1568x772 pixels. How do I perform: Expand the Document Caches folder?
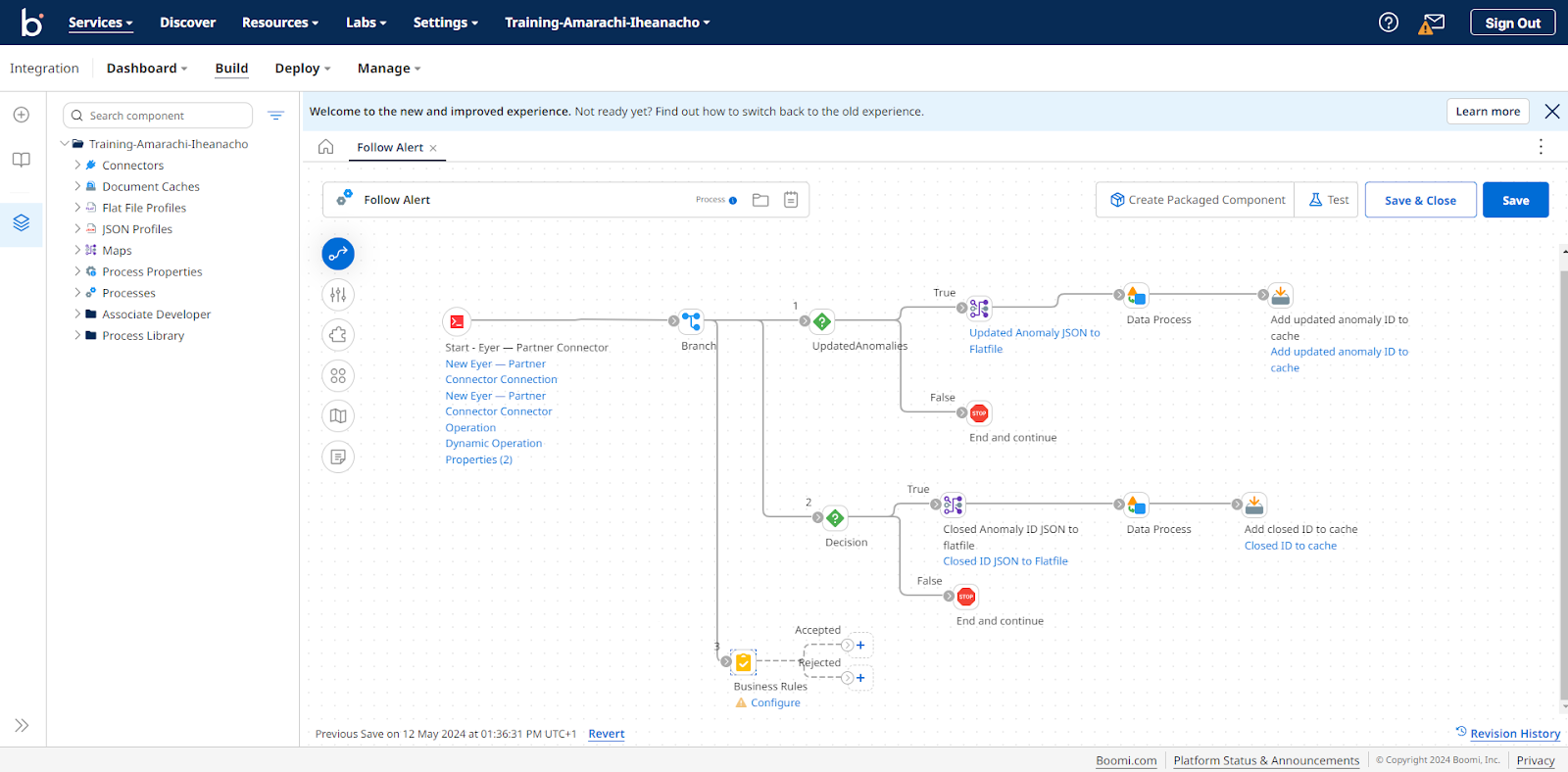(x=77, y=186)
